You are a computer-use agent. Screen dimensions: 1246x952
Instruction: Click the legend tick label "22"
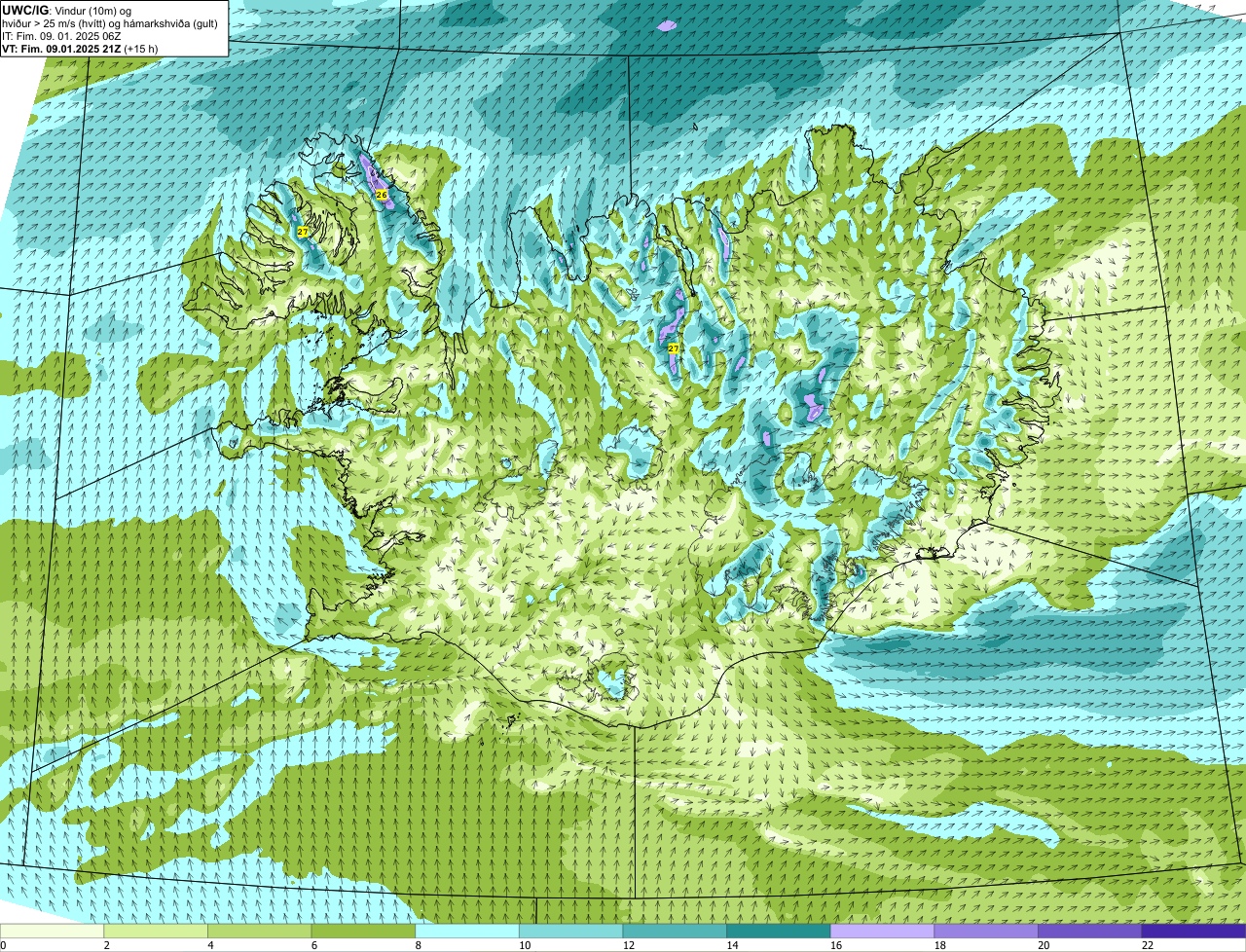pyautogui.click(x=1148, y=945)
